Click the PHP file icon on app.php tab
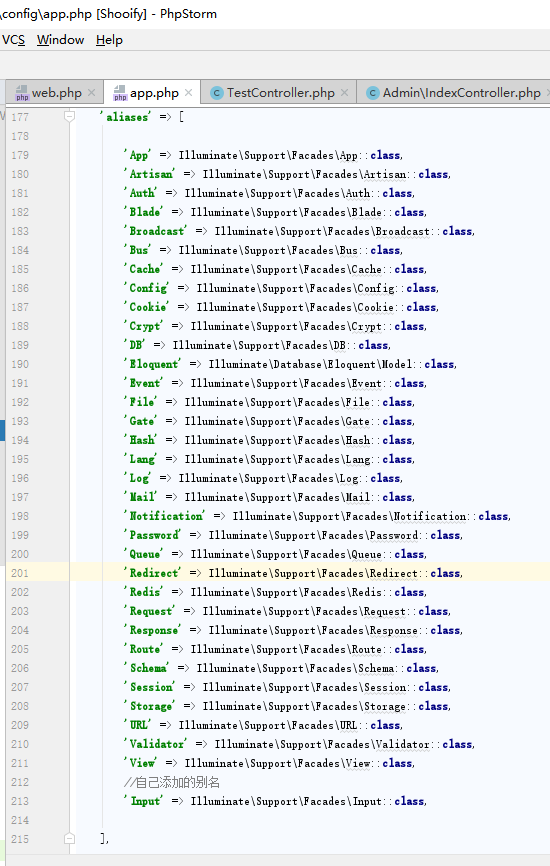 tap(120, 93)
